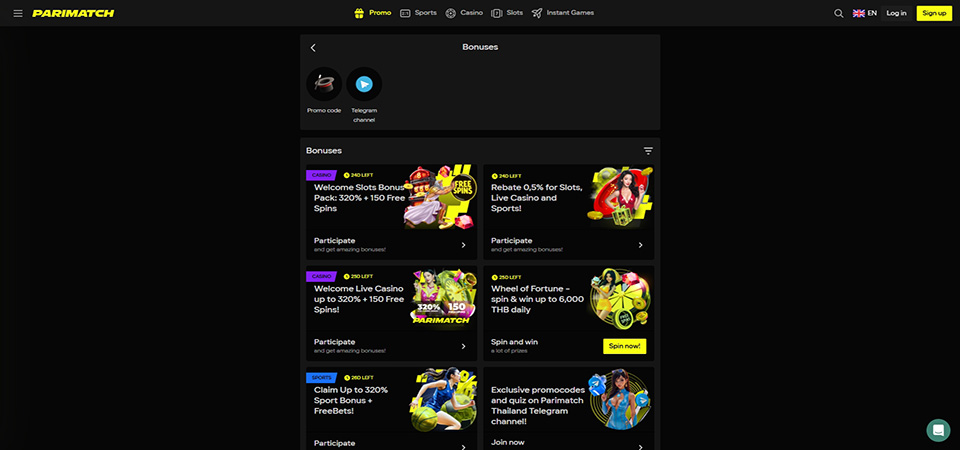Viewport: 960px width, 450px height.
Task: Open Wheel of Fortune card title
Action: tap(537, 299)
